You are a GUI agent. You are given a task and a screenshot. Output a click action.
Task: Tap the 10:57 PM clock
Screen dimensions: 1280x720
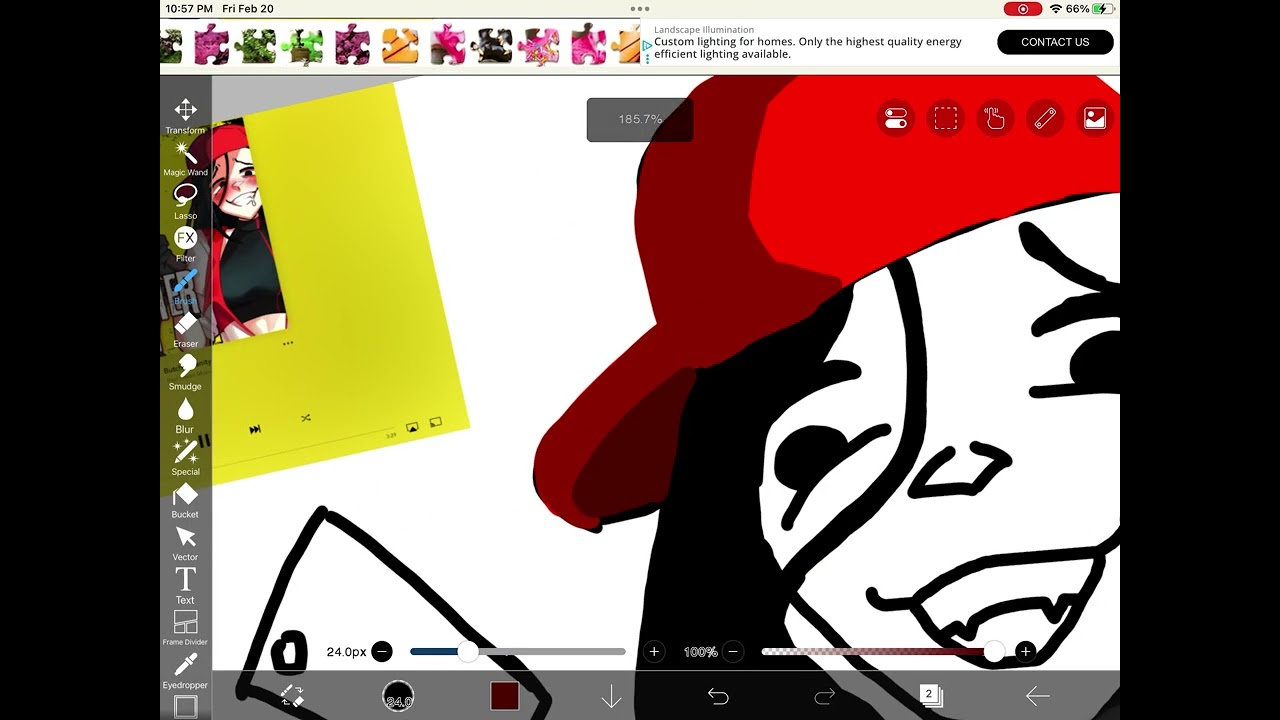click(x=189, y=9)
